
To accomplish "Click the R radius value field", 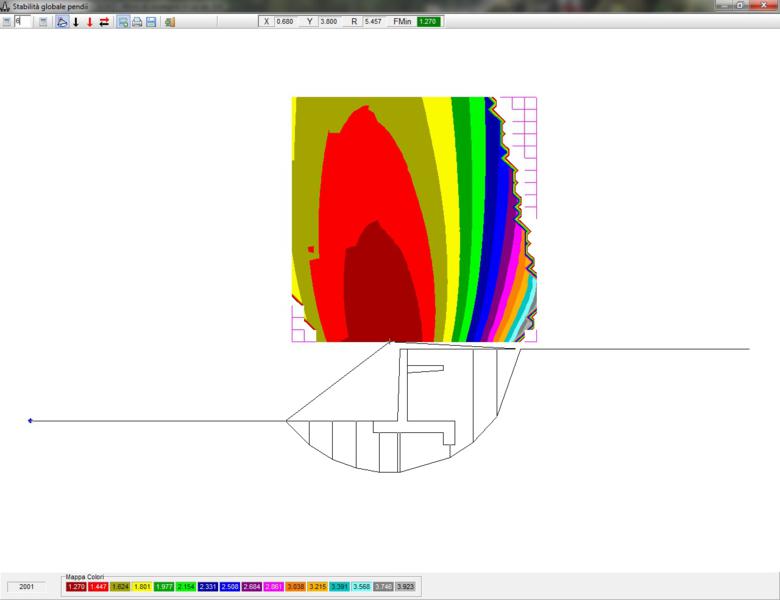I will click(x=373, y=21).
